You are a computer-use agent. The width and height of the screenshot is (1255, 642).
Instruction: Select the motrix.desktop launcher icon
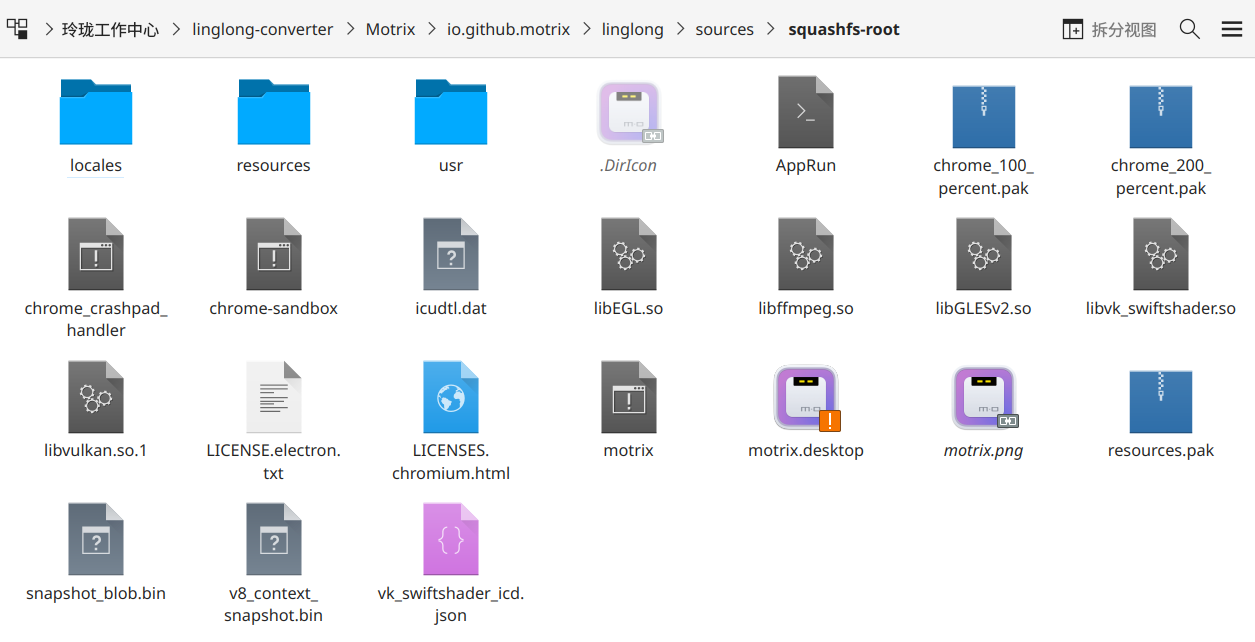click(806, 398)
